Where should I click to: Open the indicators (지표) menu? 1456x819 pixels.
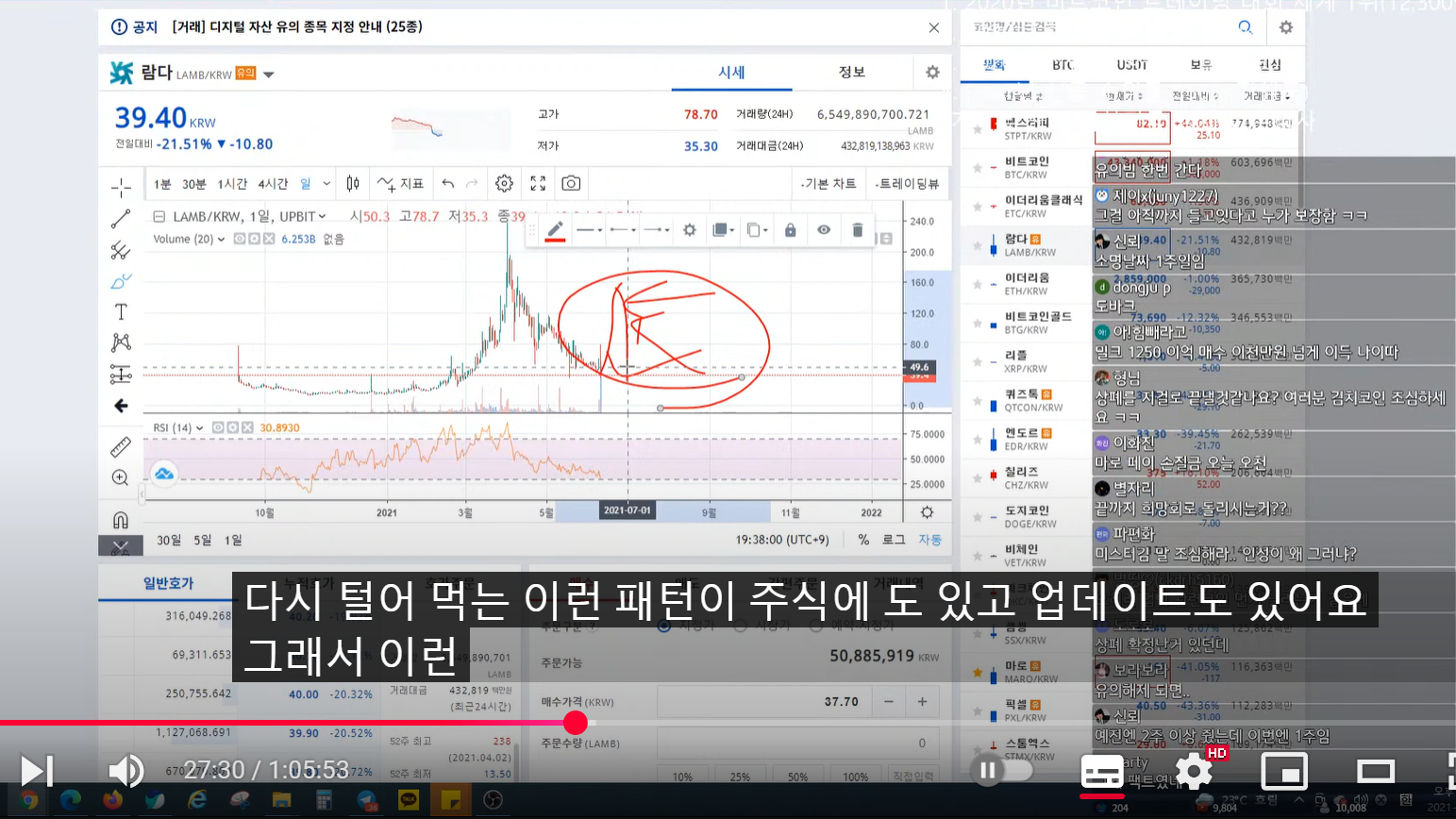click(x=400, y=183)
